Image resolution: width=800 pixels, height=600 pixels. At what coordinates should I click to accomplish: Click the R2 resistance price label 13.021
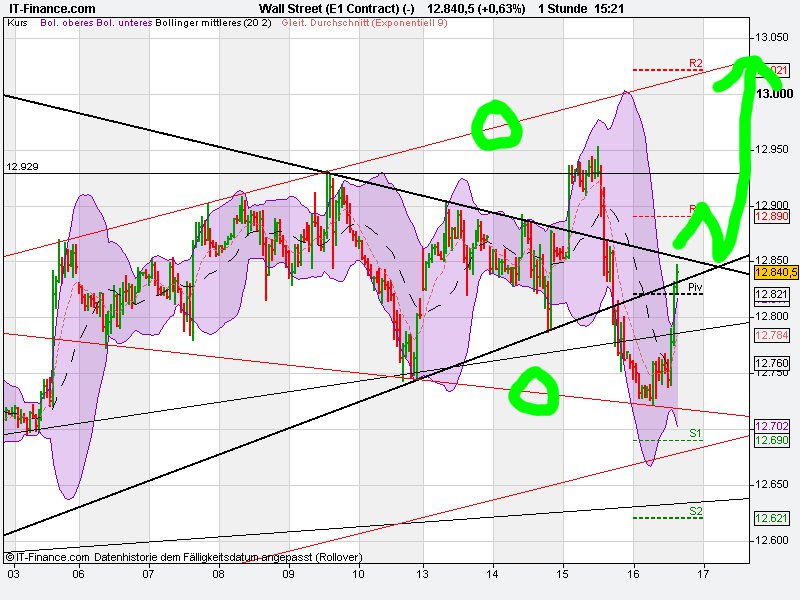tap(771, 69)
